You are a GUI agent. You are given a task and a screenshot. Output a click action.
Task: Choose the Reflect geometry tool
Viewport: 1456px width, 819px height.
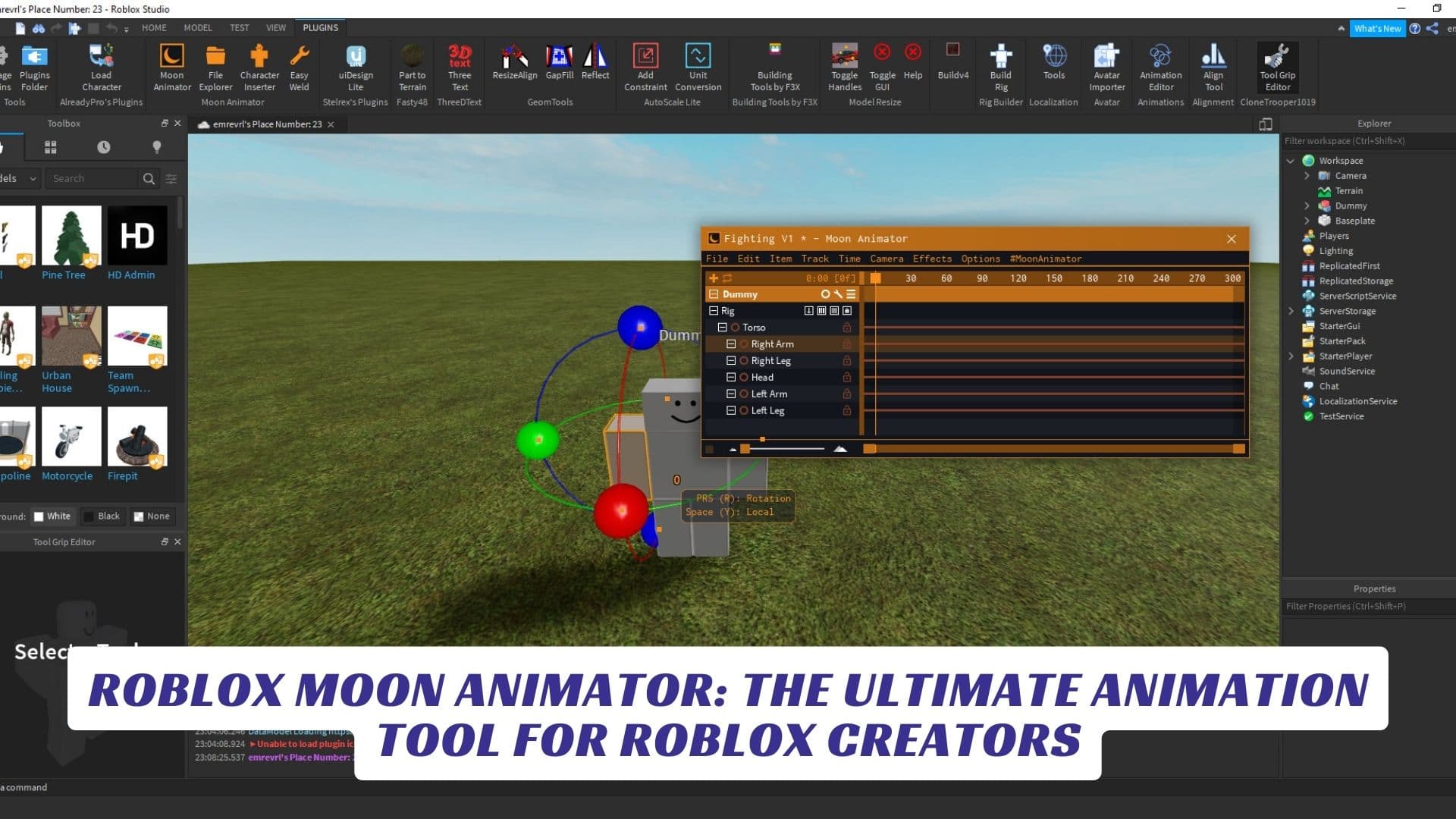tap(595, 62)
